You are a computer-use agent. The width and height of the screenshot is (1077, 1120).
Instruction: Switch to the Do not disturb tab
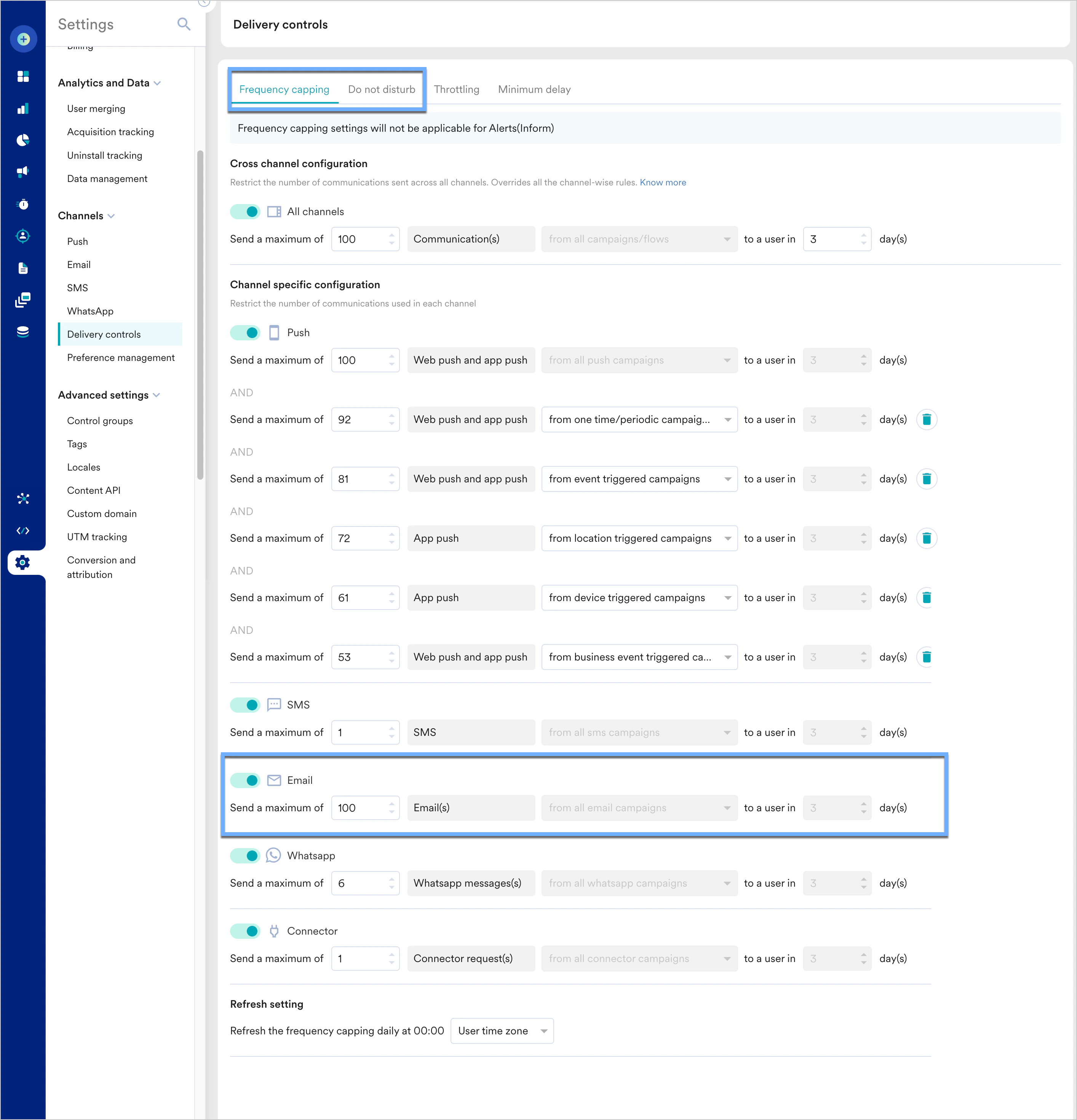tap(381, 89)
